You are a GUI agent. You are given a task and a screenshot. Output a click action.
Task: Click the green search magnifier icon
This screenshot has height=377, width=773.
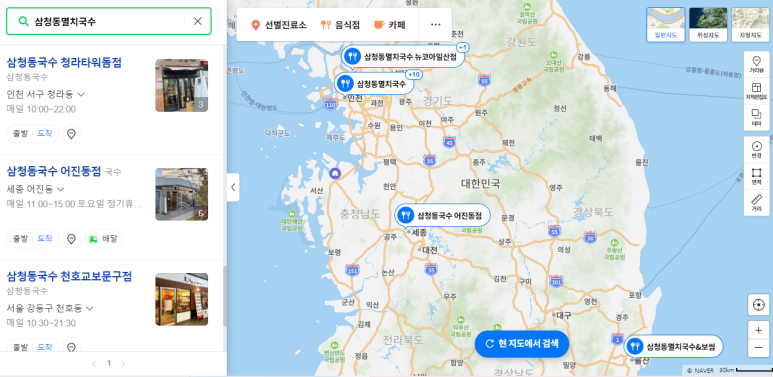(x=23, y=21)
